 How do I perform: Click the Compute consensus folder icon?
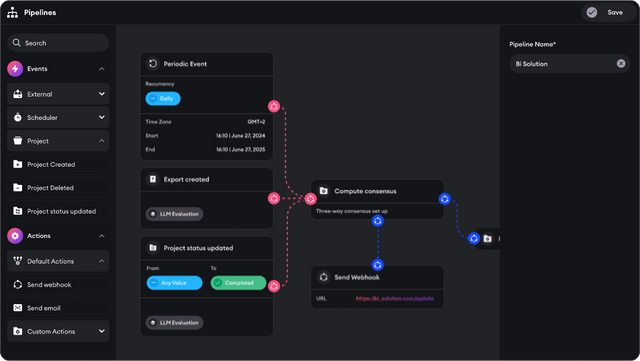pyautogui.click(x=324, y=191)
